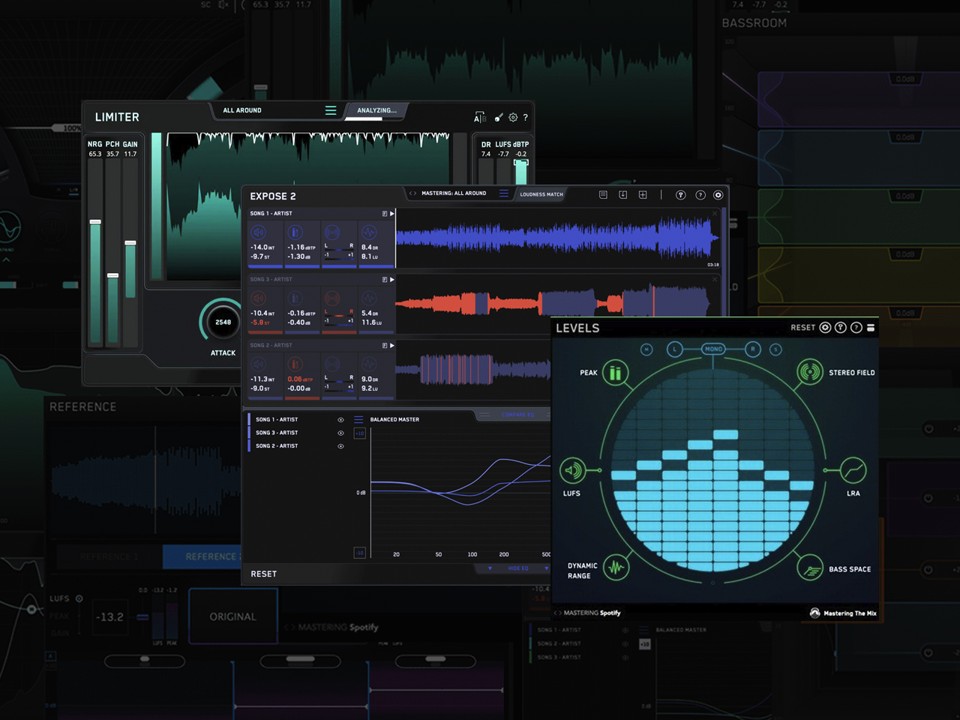
Task: Click the Song 2 red peak warning icon
Action: point(295,364)
